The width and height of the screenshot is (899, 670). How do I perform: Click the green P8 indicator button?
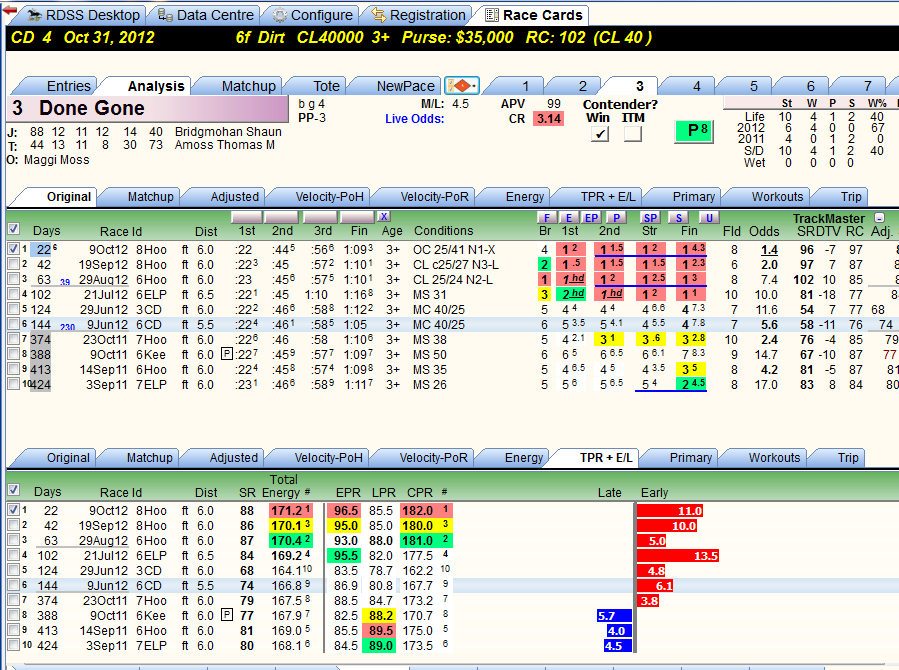pos(694,131)
